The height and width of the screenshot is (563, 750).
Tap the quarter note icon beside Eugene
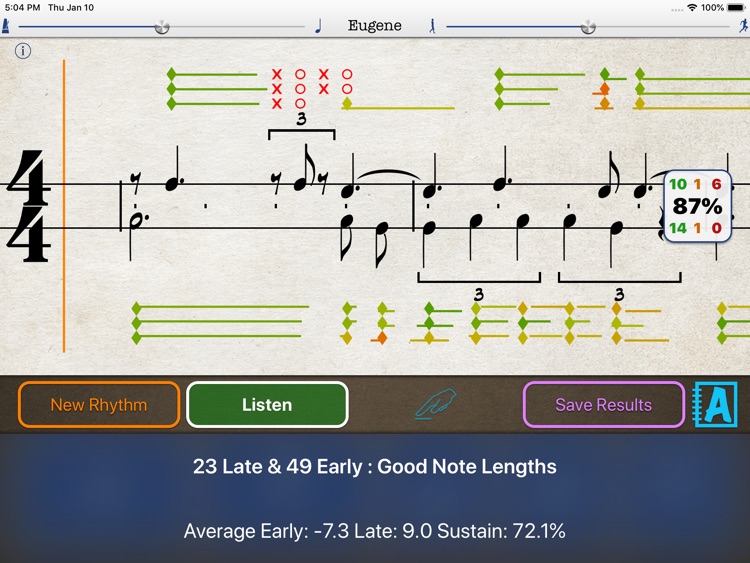[x=319, y=25]
